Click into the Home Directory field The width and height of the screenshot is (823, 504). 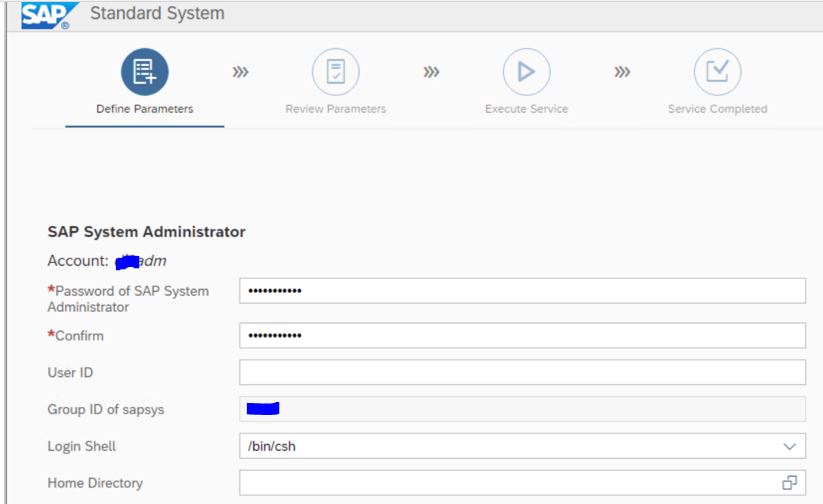523,482
